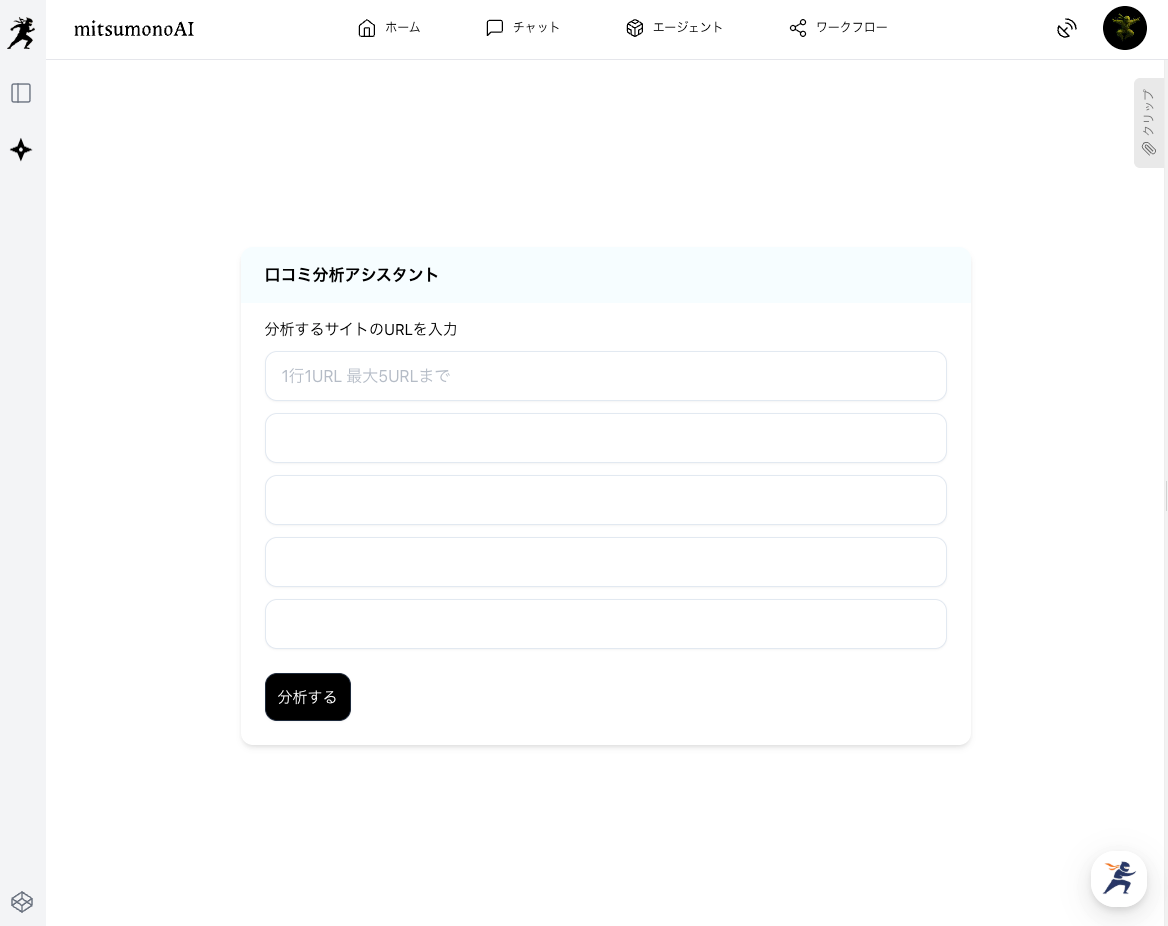1168x926 pixels.
Task: Click the mitsumonoAI brand name
Action: [134, 29]
